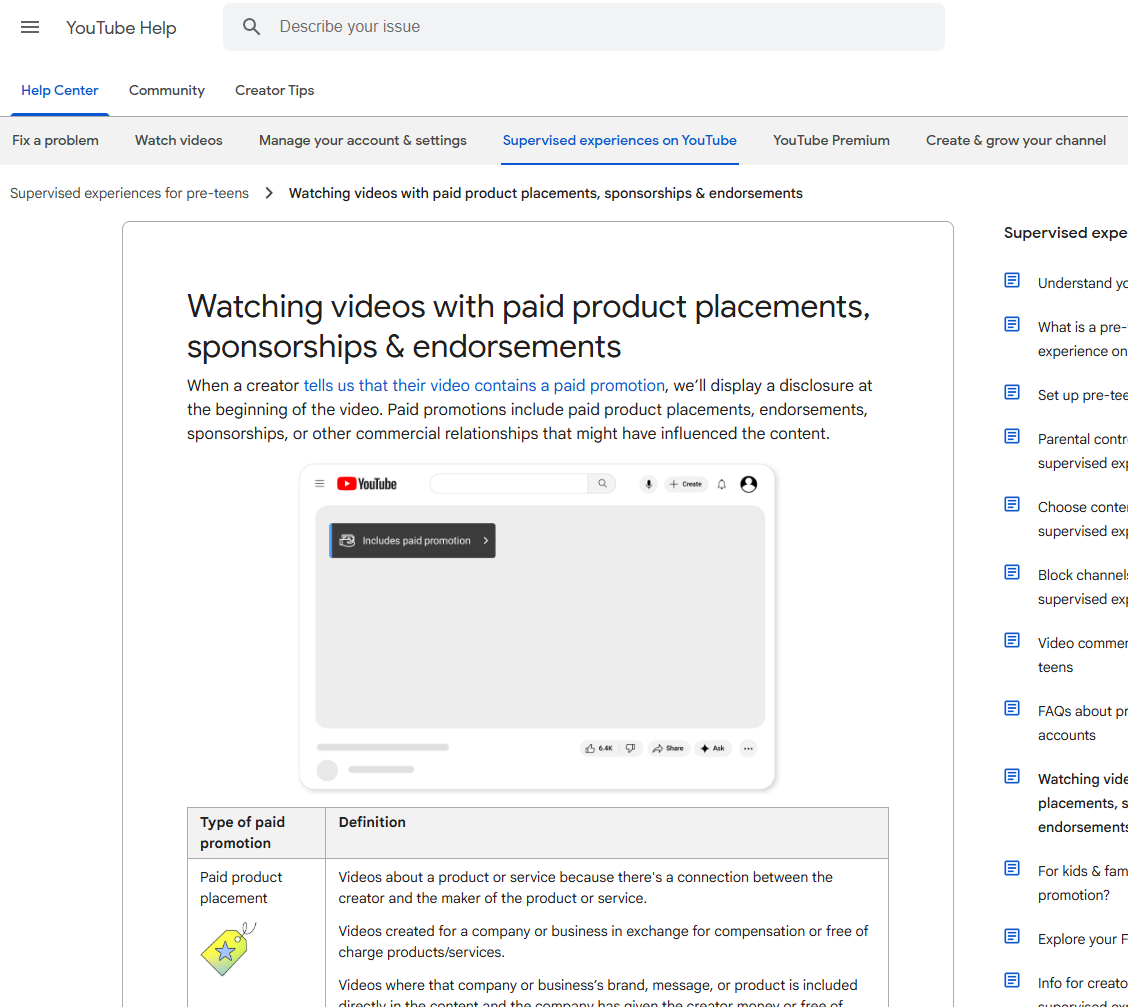Open the YouTube Premium category

(x=831, y=140)
